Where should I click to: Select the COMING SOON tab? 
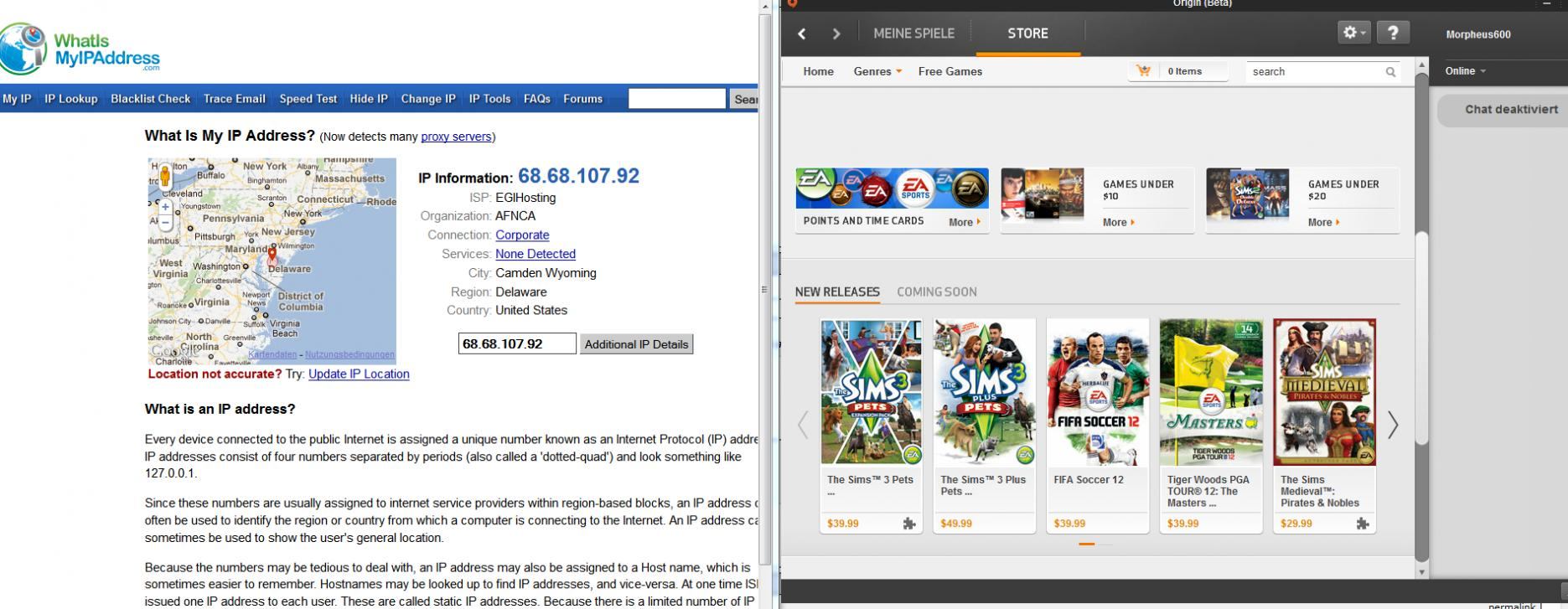click(x=937, y=292)
